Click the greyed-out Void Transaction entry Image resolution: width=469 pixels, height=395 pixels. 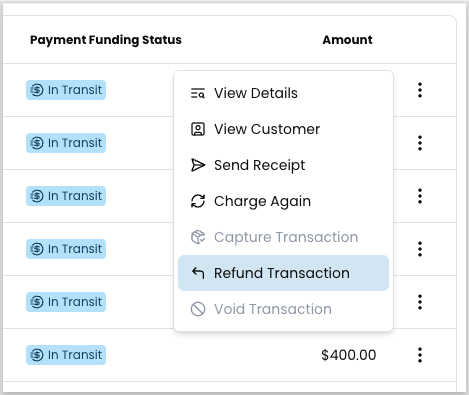[x=283, y=309]
